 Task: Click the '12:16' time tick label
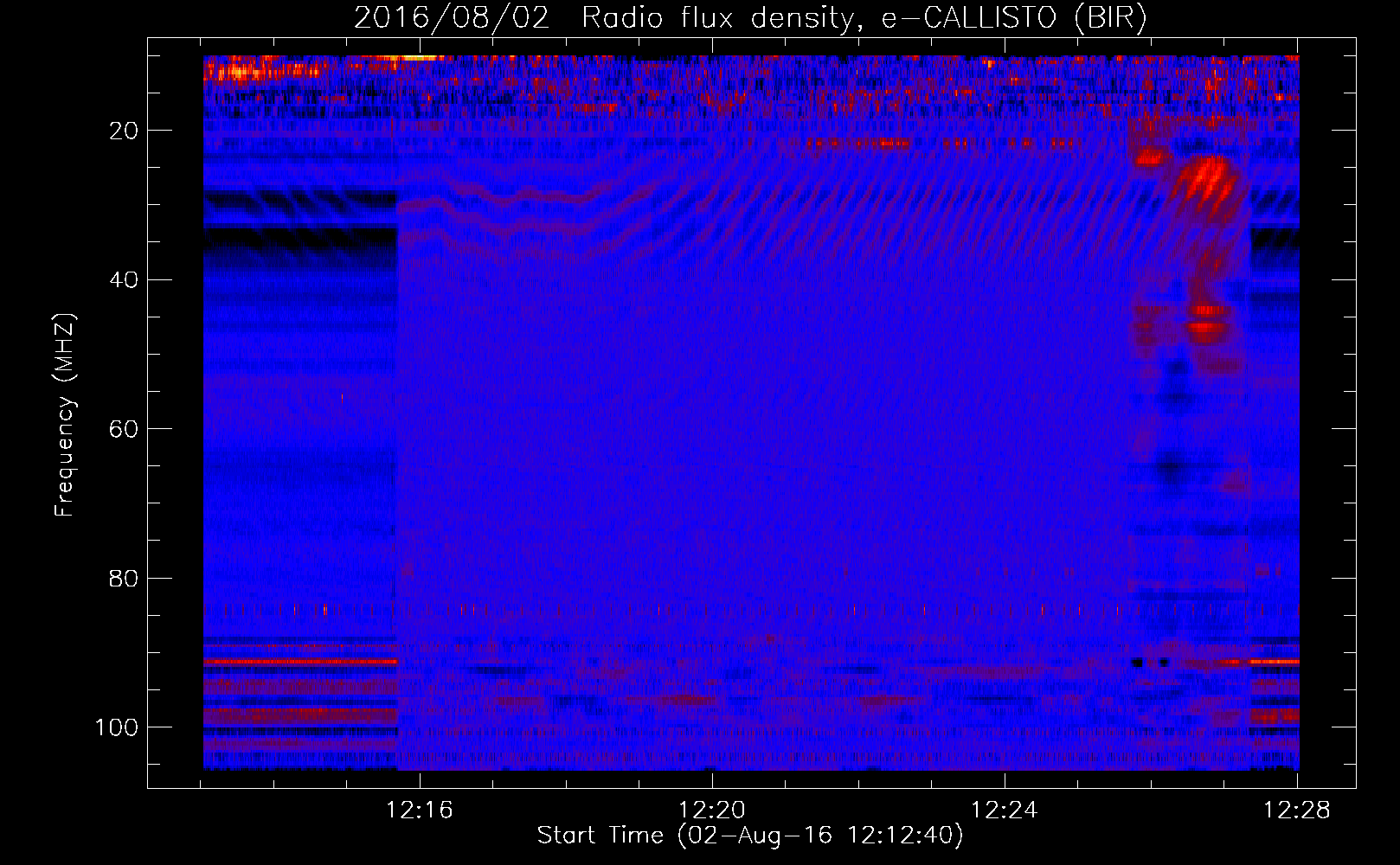[x=420, y=811]
